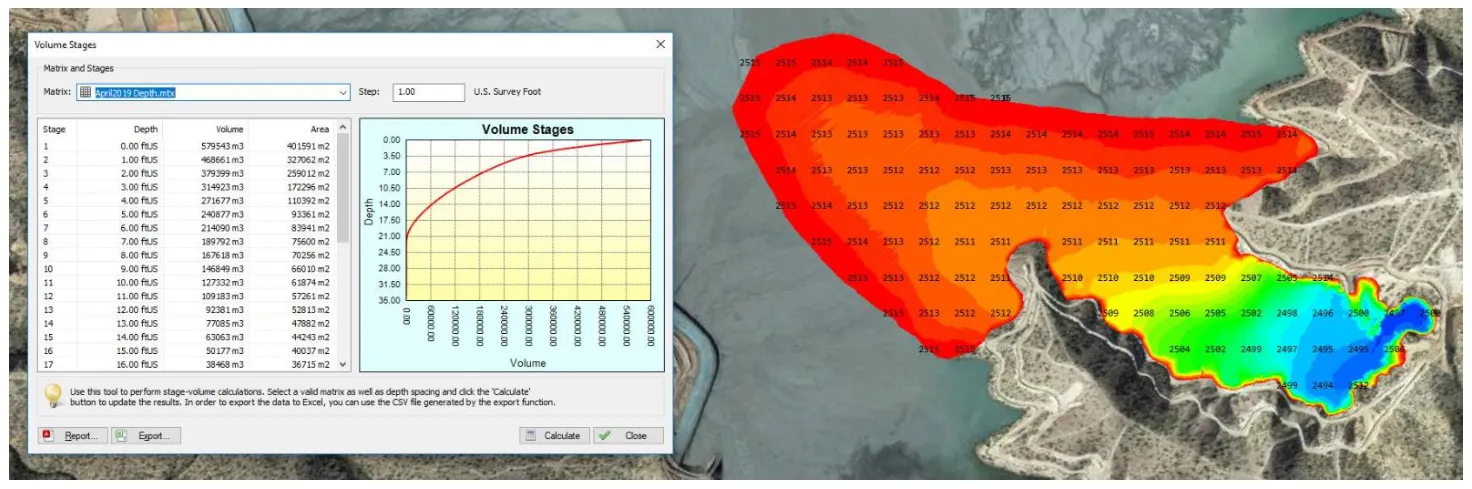Select the volume cell 38468 m3

point(224,365)
